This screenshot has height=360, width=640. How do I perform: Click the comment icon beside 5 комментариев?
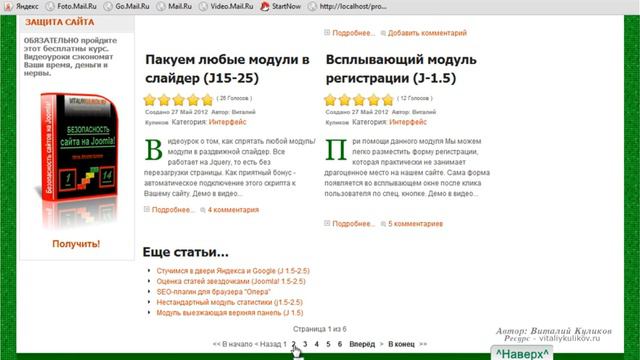[x=383, y=224]
